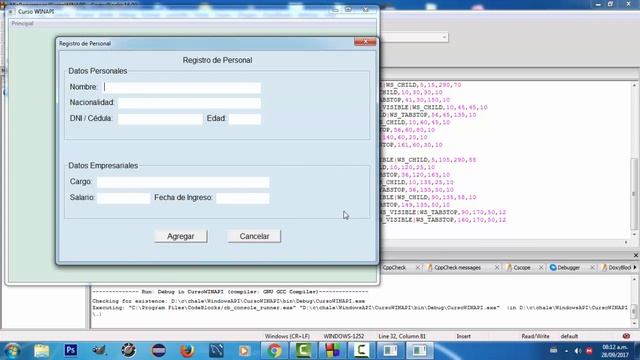Show hidden tray icons arrow

tap(566, 351)
